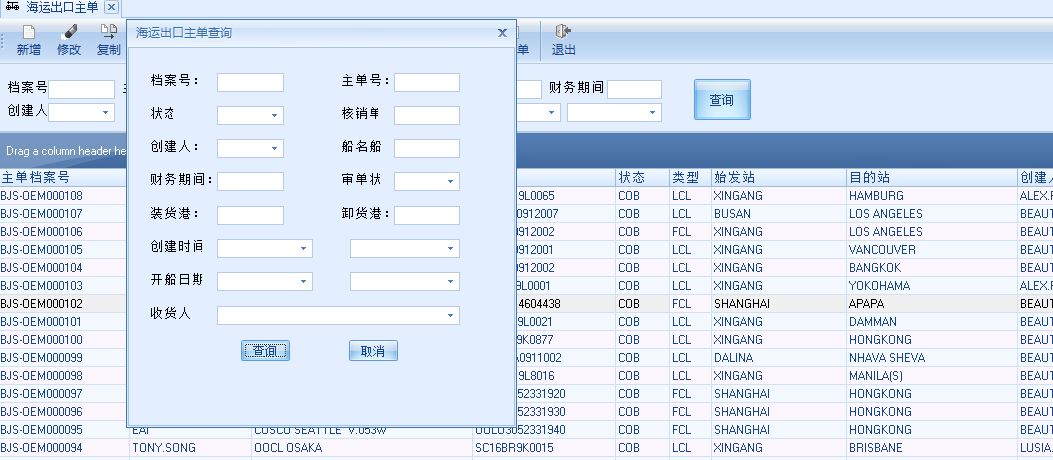
Task: Select the BJS-OEM000102 row in the grid
Action: tap(60, 304)
